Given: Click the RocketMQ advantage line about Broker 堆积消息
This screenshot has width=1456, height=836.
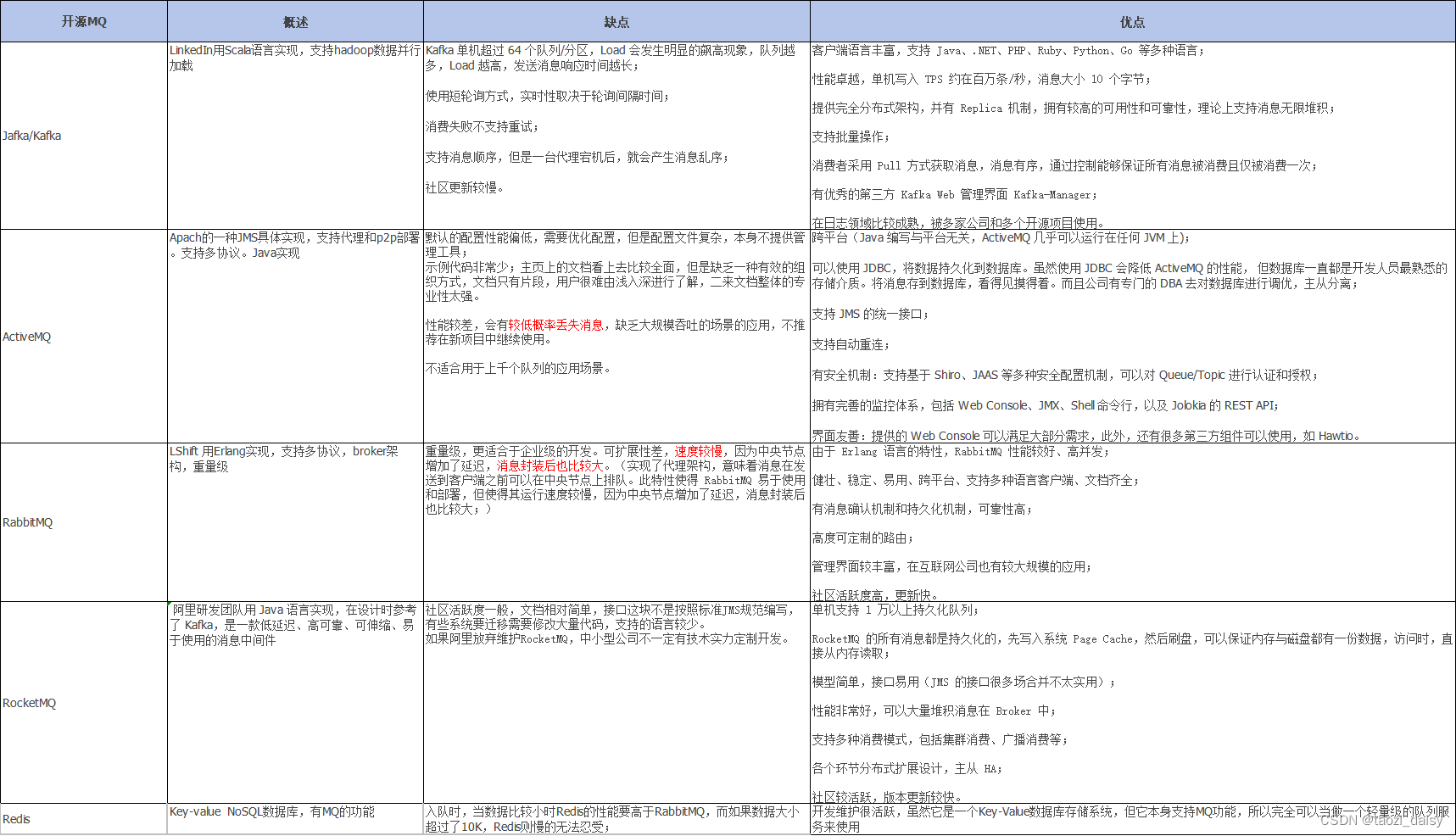Looking at the screenshot, I should (x=934, y=711).
